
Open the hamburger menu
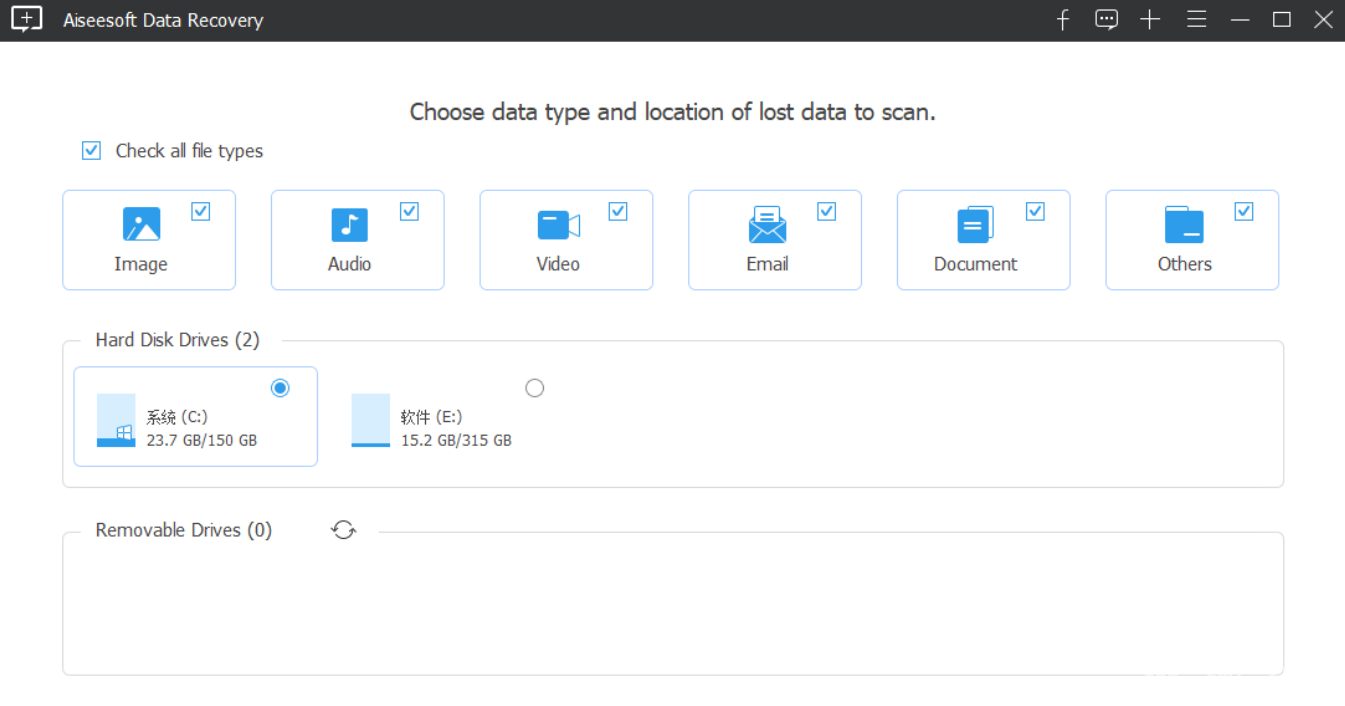point(1196,20)
